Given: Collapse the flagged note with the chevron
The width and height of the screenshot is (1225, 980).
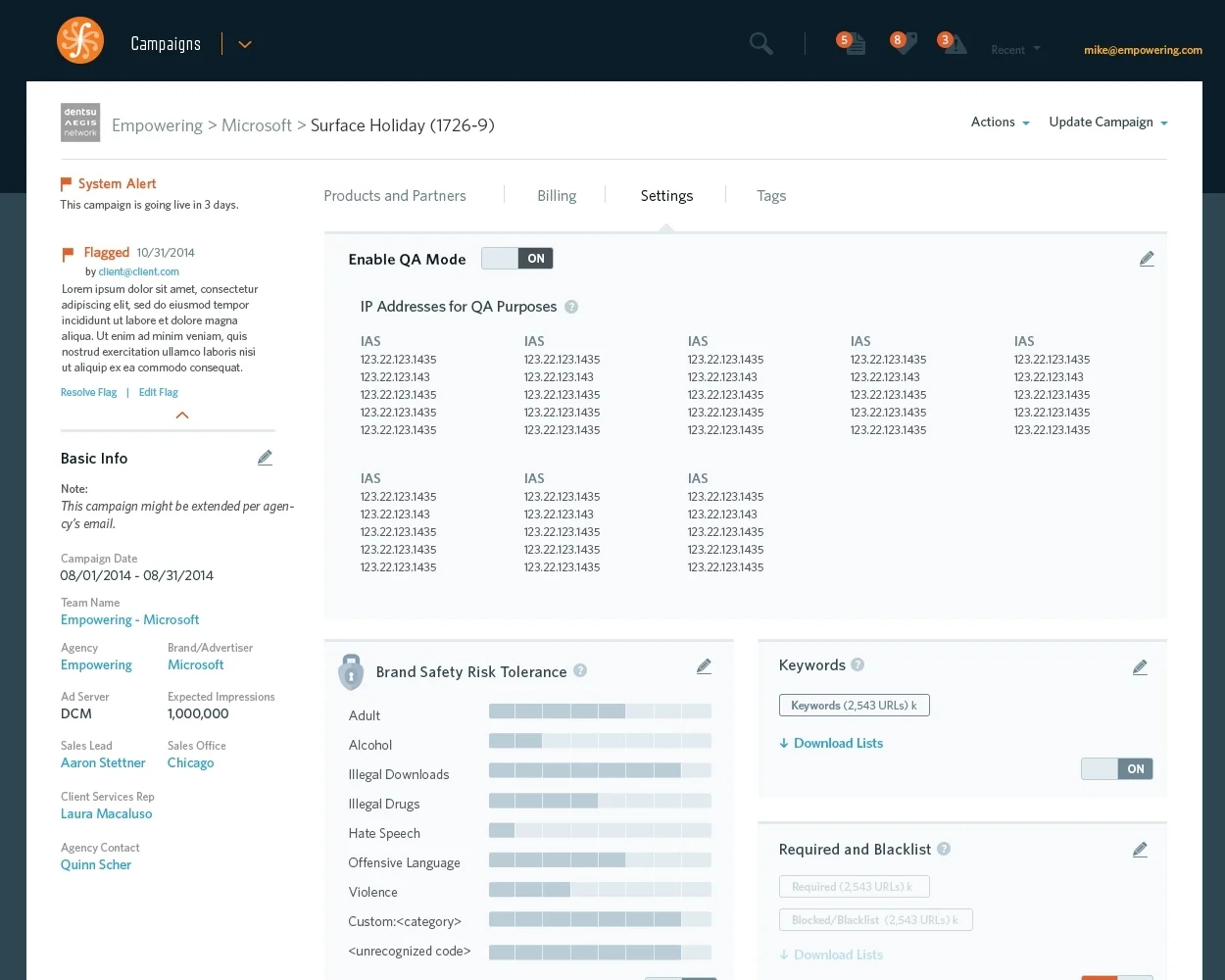Looking at the screenshot, I should click(182, 416).
